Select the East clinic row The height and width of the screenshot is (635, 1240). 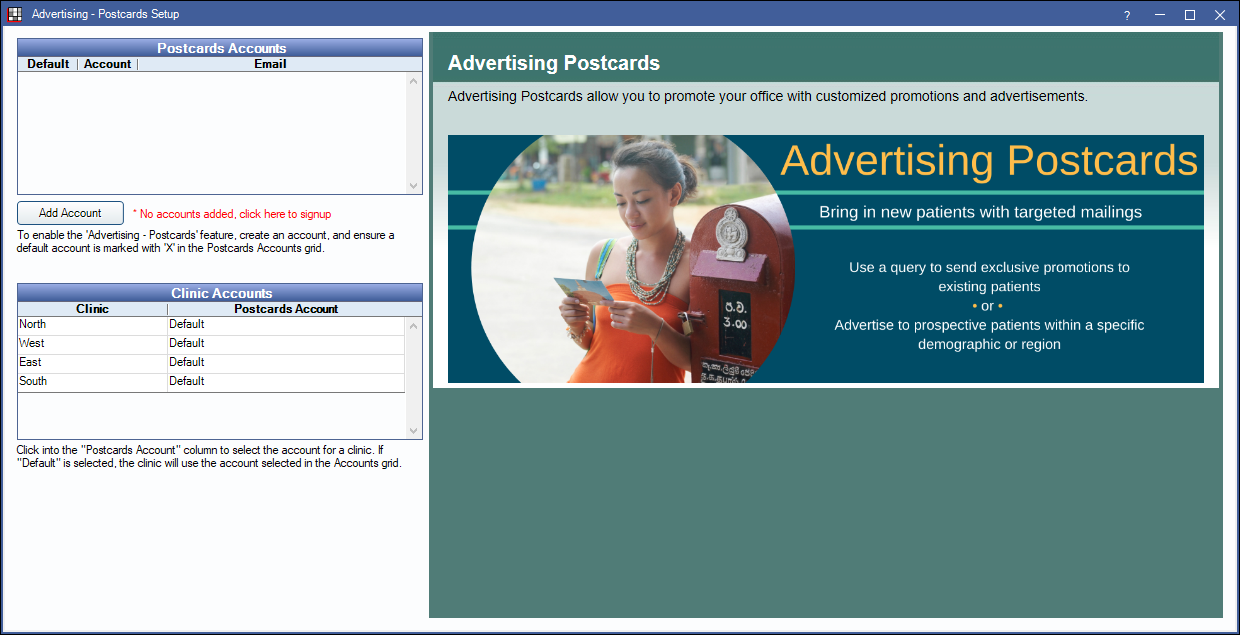coord(92,363)
